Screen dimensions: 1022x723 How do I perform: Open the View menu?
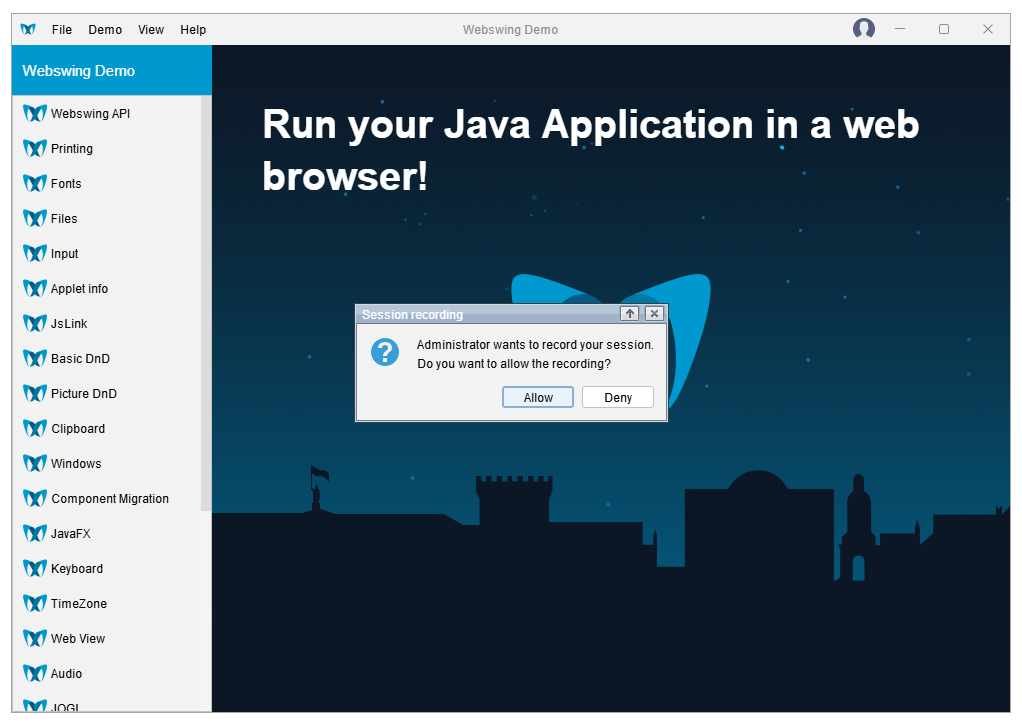(151, 29)
